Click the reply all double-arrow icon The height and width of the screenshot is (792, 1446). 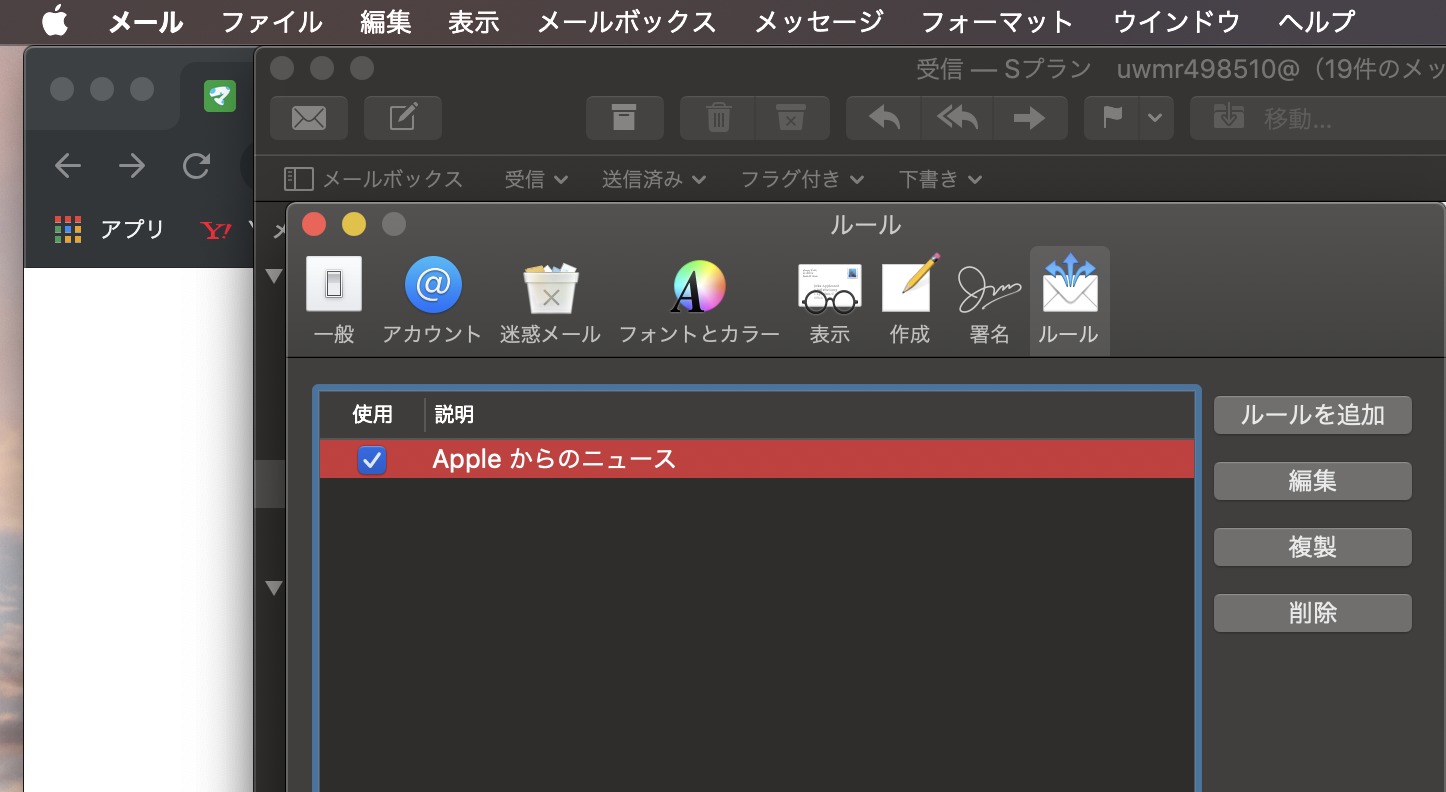point(957,118)
